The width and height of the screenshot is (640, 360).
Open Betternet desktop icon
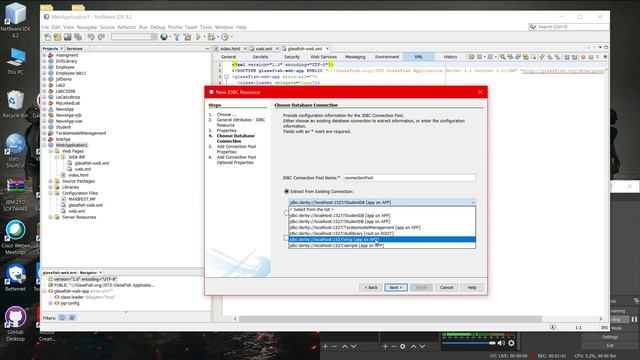pos(15,278)
